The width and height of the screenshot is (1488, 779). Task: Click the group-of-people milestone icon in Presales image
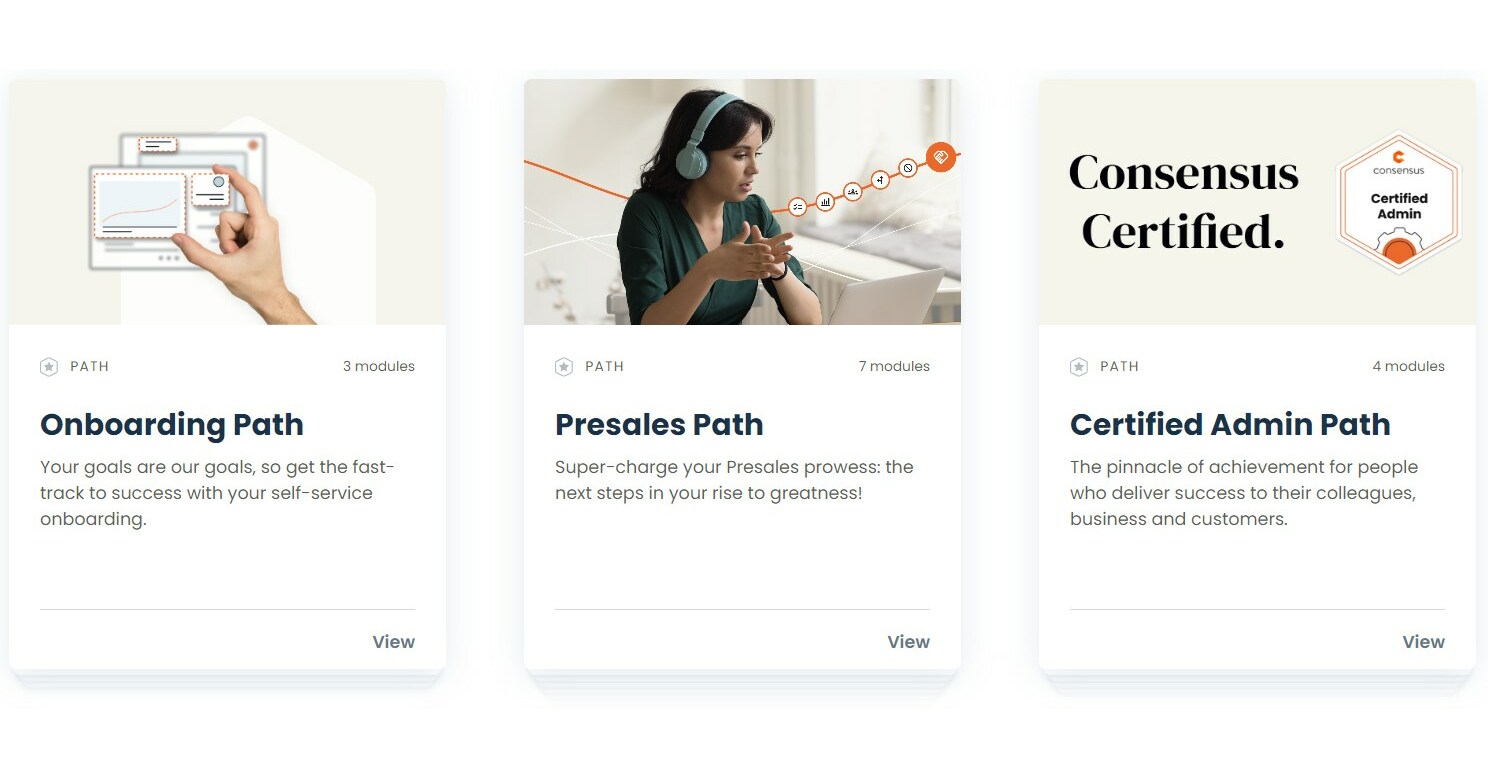(x=853, y=192)
